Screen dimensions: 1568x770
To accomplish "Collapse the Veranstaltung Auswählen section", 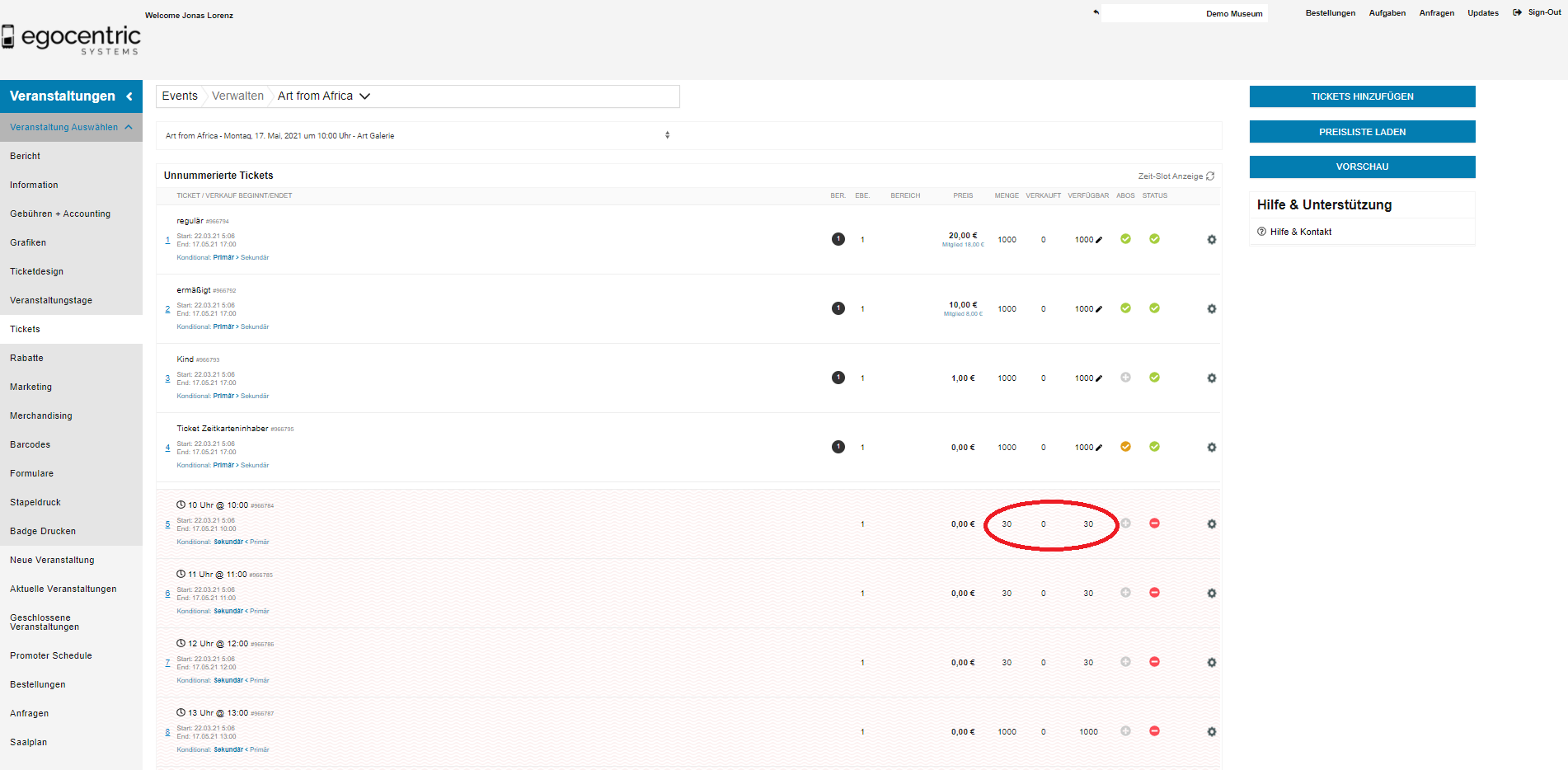I will [x=129, y=127].
